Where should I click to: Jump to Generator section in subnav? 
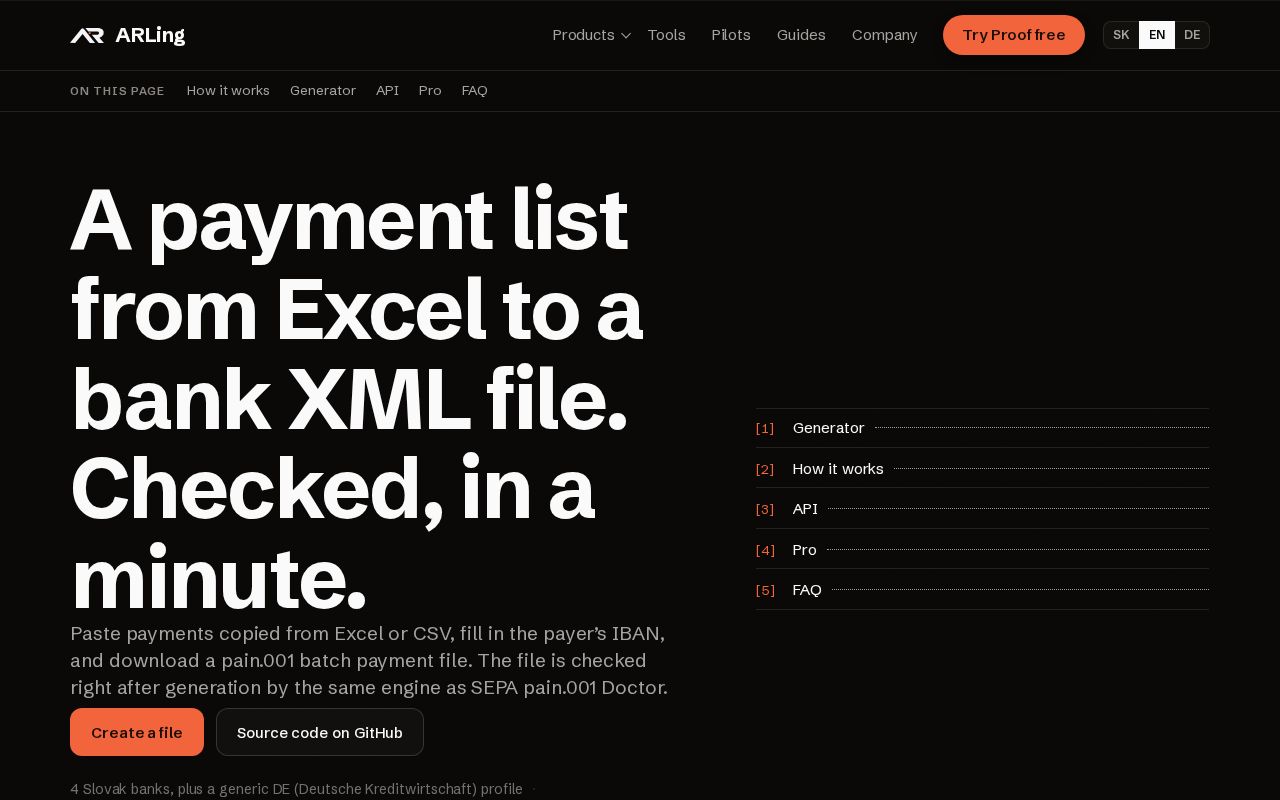tap(323, 91)
